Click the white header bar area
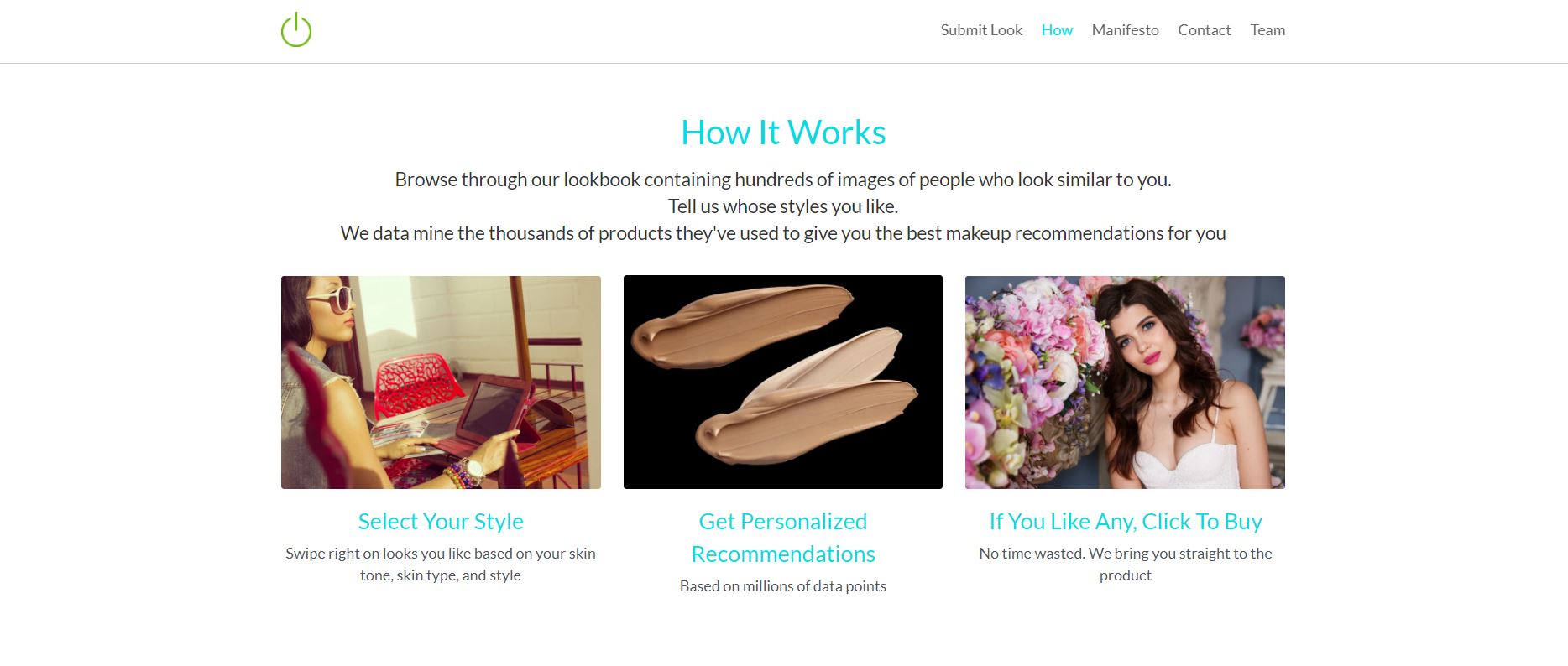 coord(672,31)
